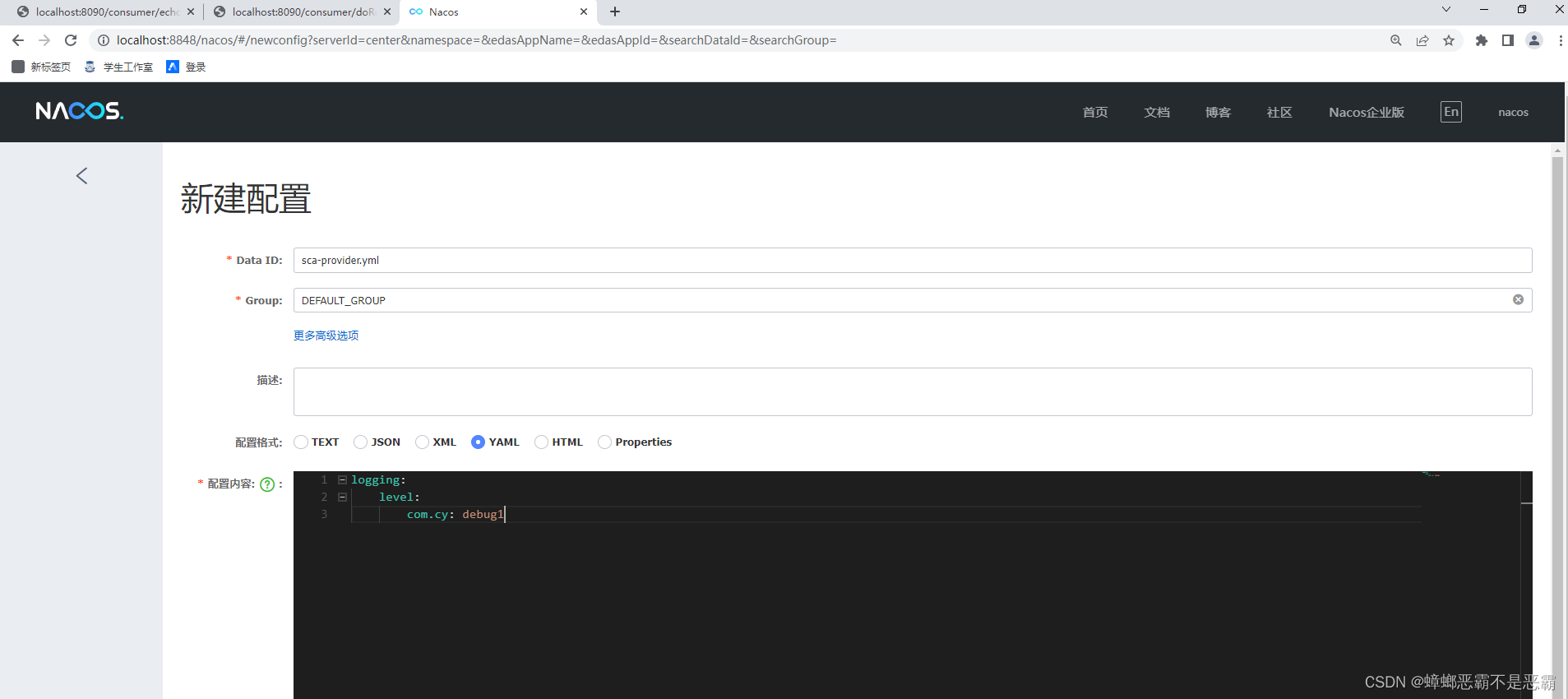Open the browser extensions puzzle icon
The height and width of the screenshot is (699, 1568).
coord(1482,40)
